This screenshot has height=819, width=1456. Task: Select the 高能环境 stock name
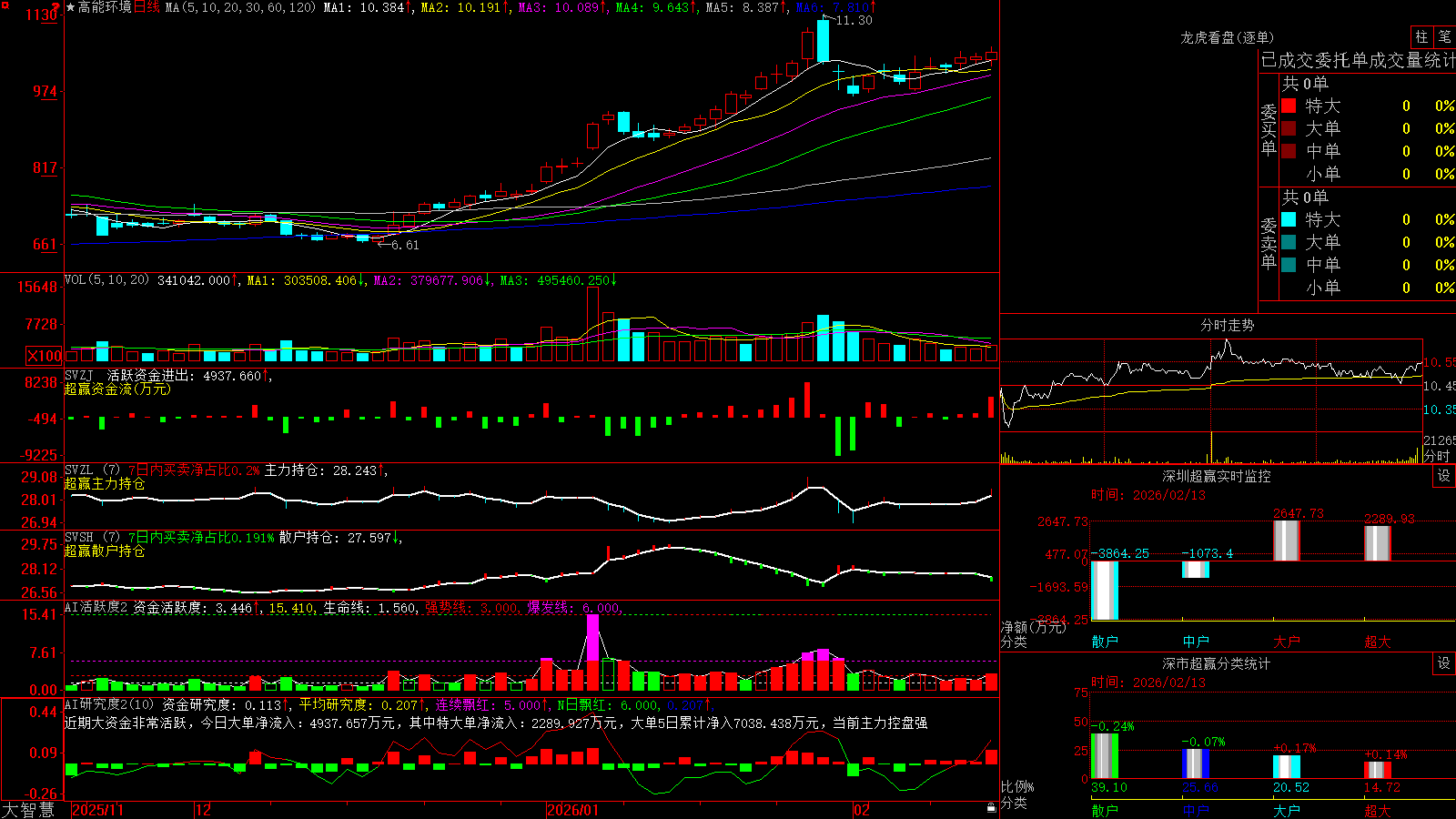(105, 7)
